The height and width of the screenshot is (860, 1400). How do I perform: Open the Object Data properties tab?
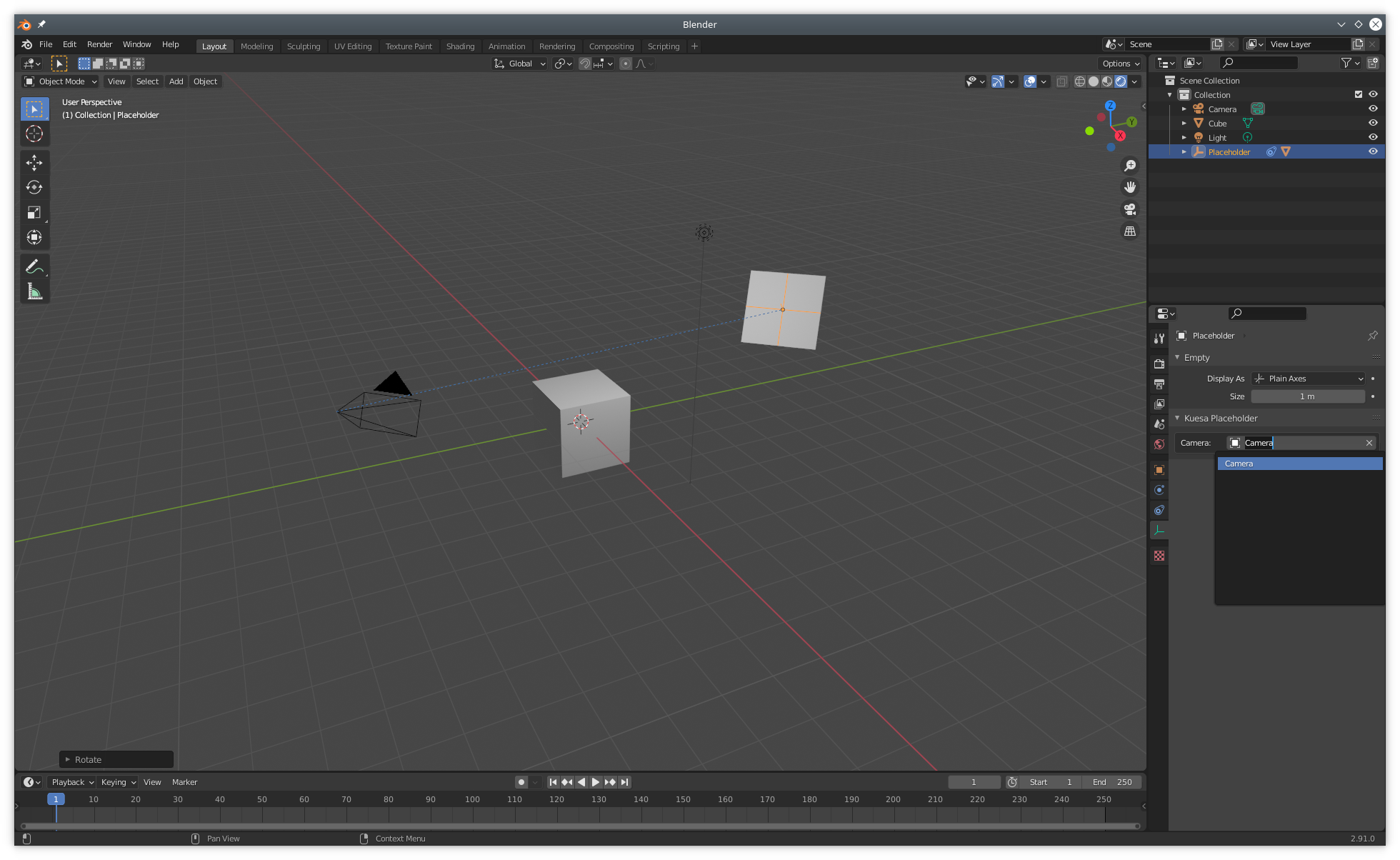coord(1159,530)
